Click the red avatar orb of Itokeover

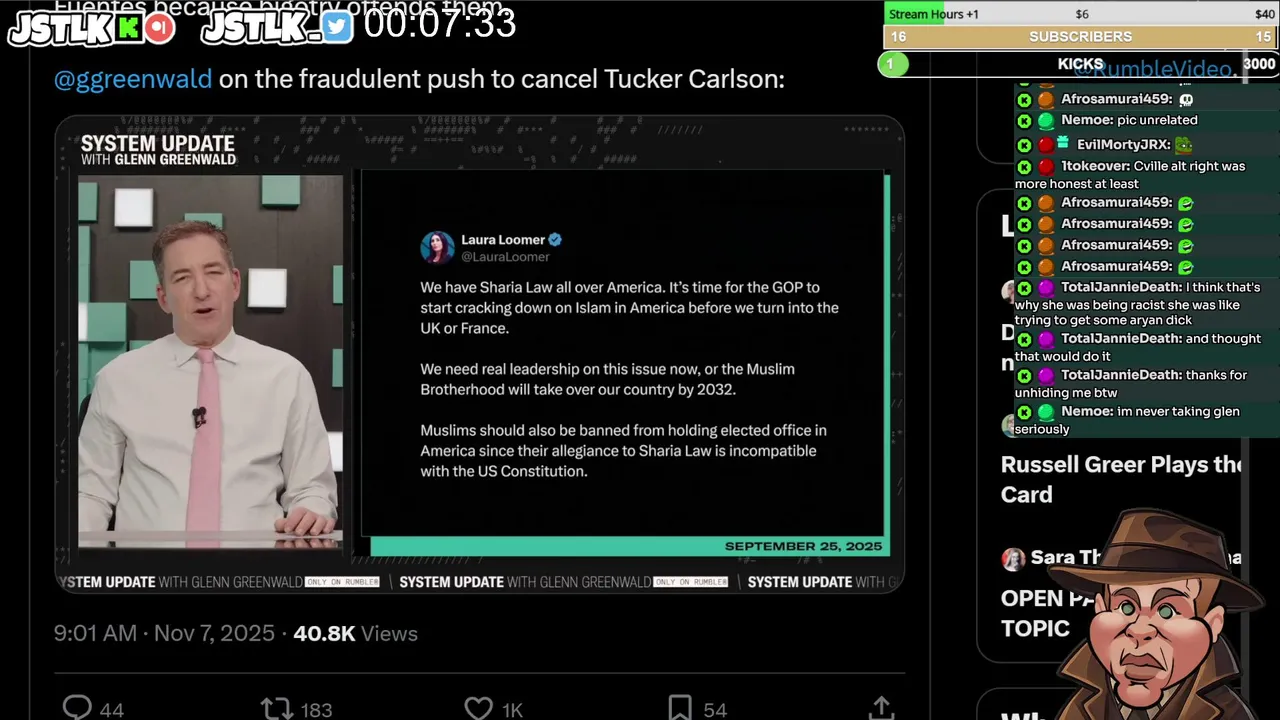click(1046, 167)
